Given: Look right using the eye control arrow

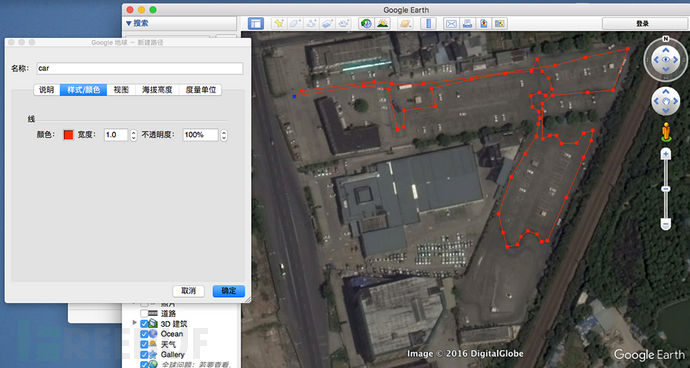Looking at the screenshot, I should pos(676,60).
